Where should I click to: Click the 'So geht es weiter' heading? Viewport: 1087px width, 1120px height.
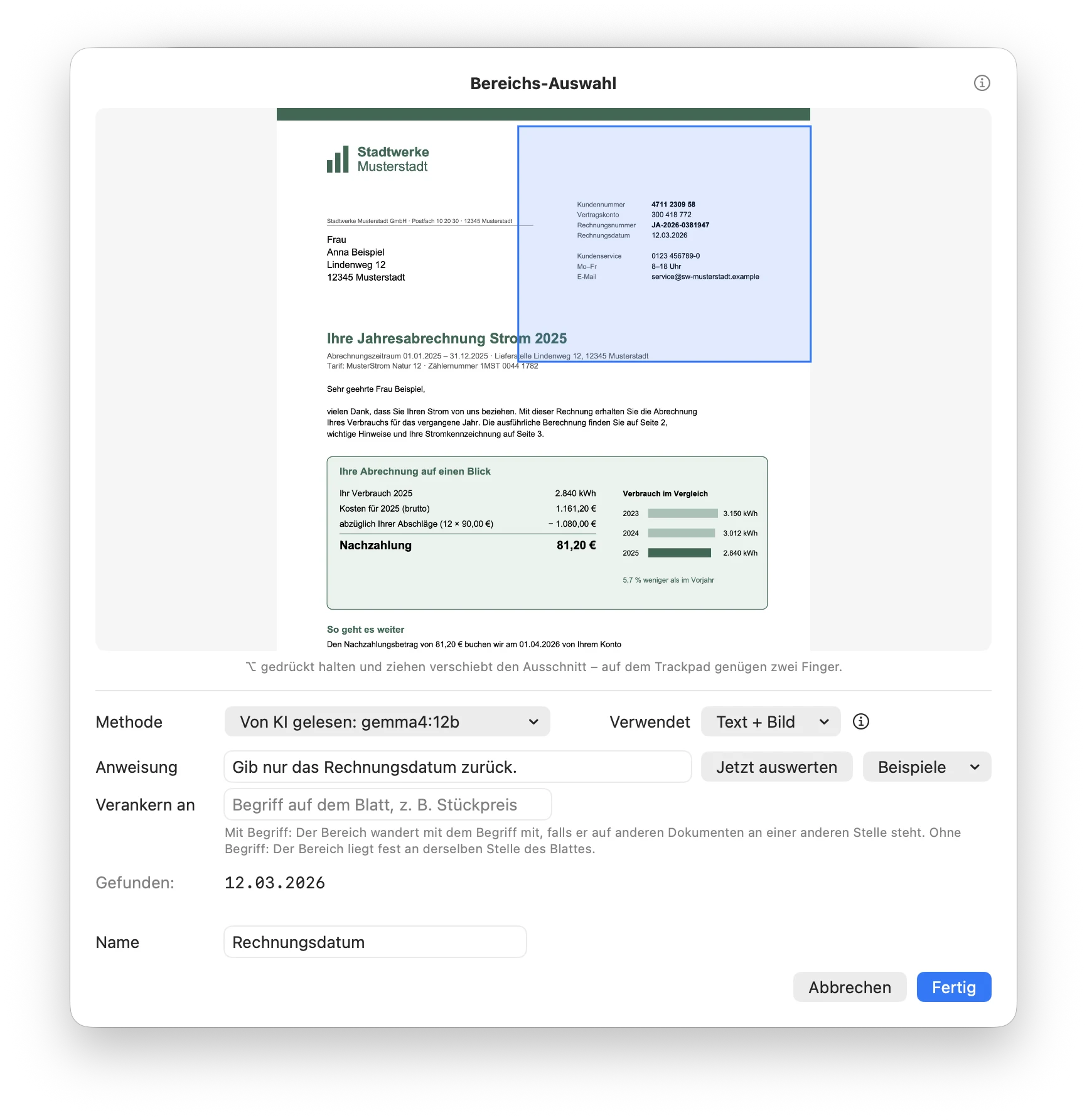pos(365,630)
